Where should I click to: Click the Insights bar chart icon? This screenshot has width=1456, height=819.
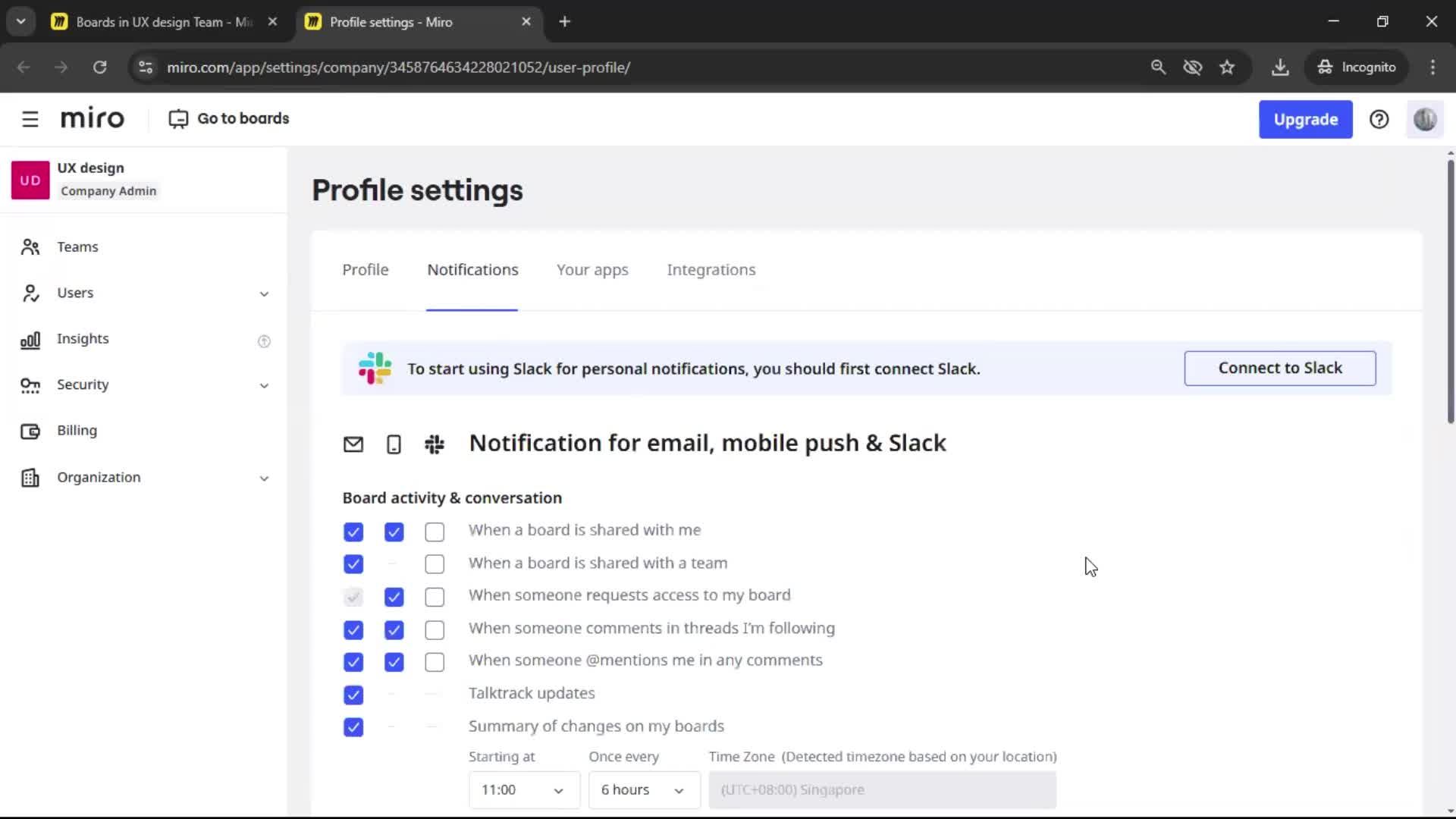point(30,340)
